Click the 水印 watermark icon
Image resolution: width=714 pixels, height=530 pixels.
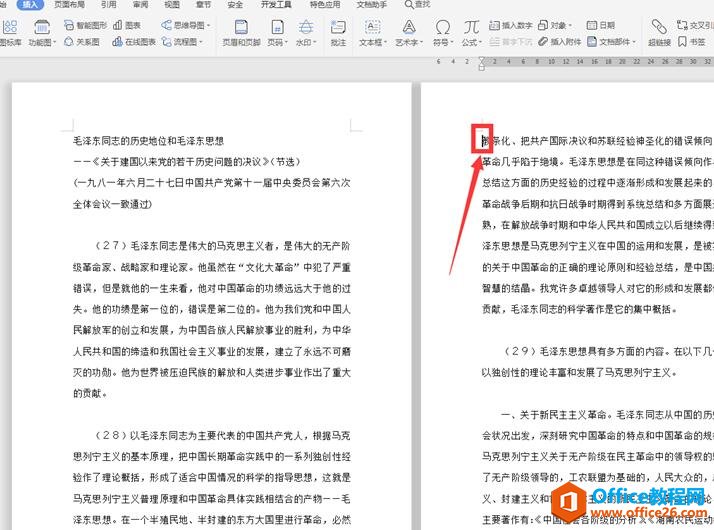click(306, 27)
